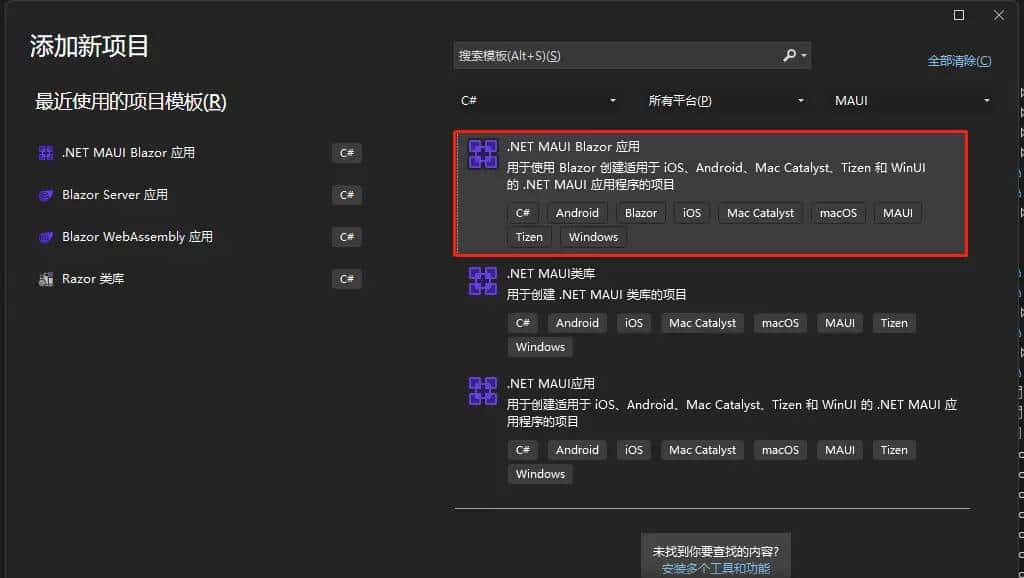This screenshot has width=1024, height=578.
Task: Click the 全部清除 link
Action: pyautogui.click(x=957, y=61)
